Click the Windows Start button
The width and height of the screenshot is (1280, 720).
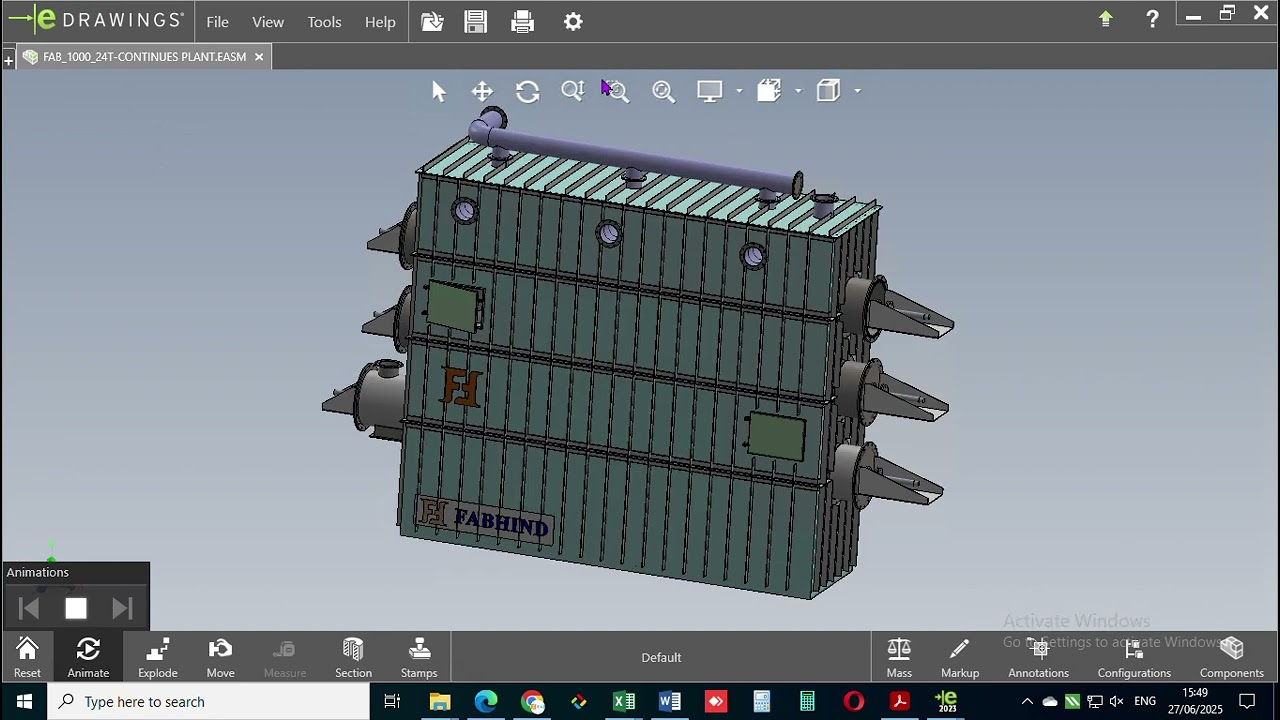tap(23, 702)
